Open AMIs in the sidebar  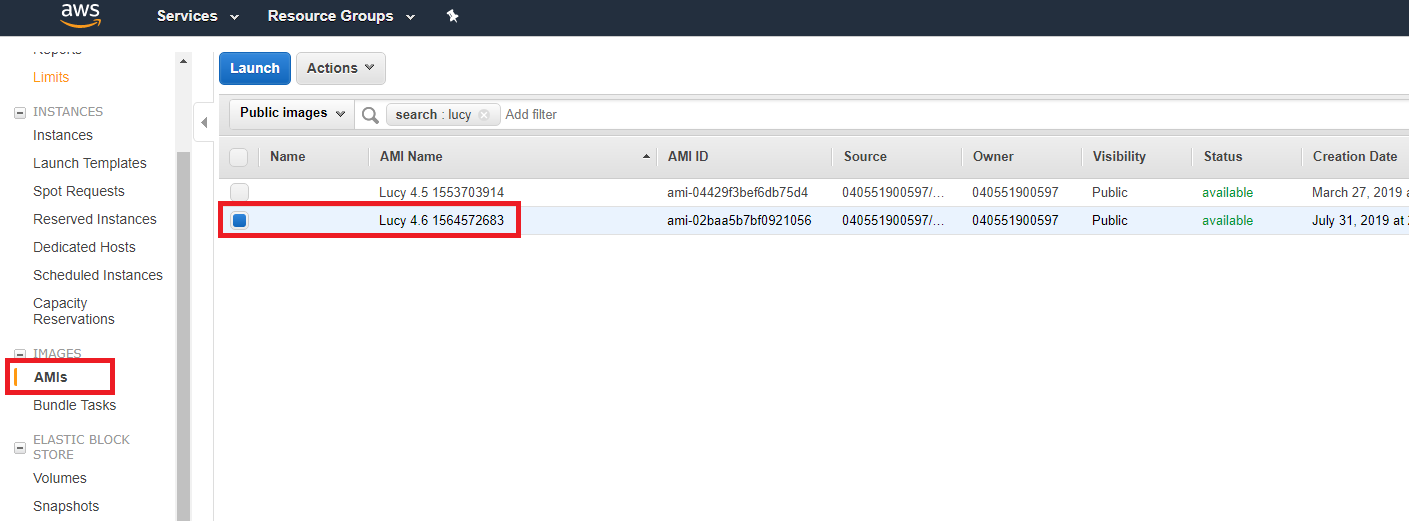click(x=50, y=377)
